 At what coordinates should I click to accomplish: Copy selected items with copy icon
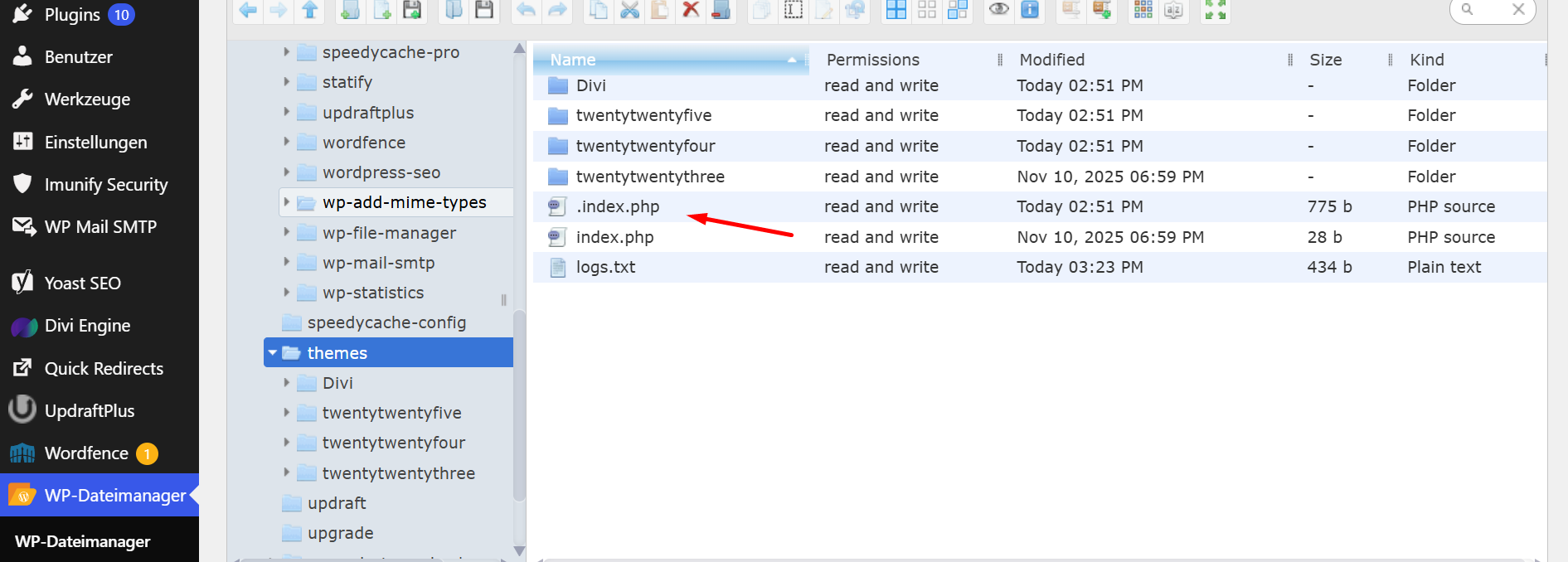coord(599,10)
